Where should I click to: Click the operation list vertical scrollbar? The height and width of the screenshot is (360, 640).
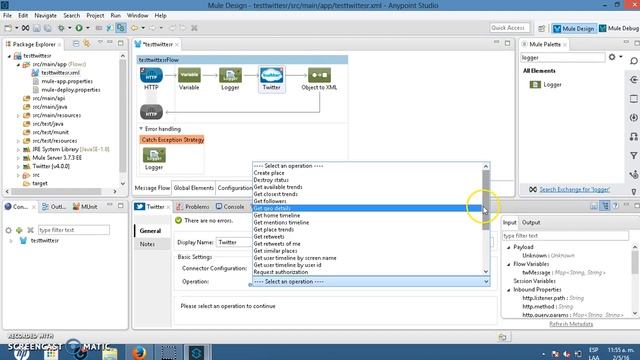pos(486,200)
